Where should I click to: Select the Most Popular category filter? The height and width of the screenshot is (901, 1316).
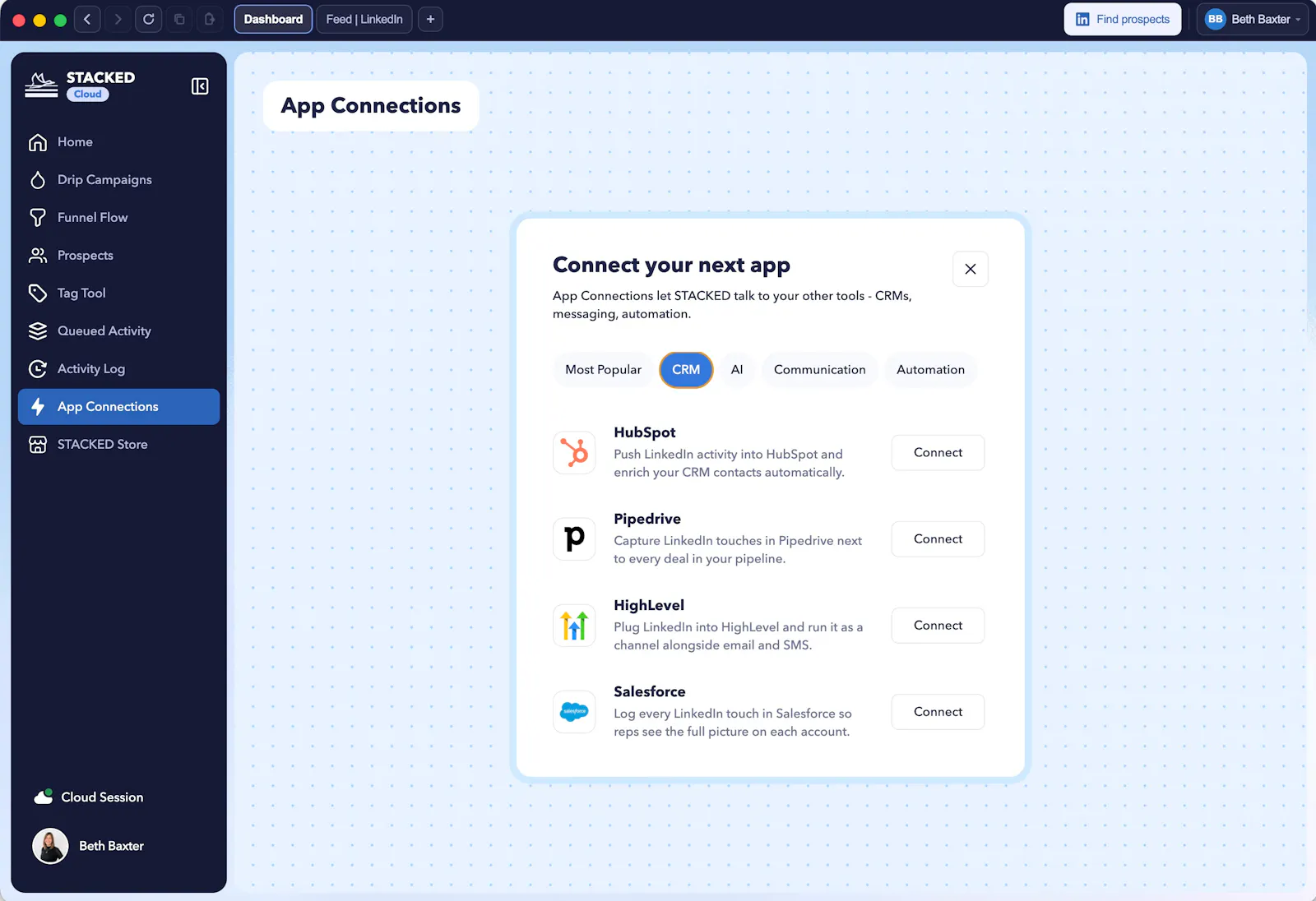pos(603,370)
